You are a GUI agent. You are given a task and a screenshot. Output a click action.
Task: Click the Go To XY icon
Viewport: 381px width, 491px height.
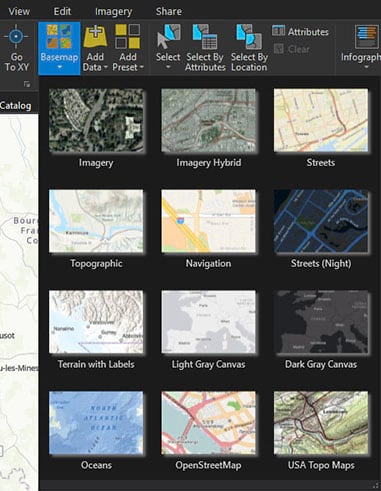coord(16,36)
